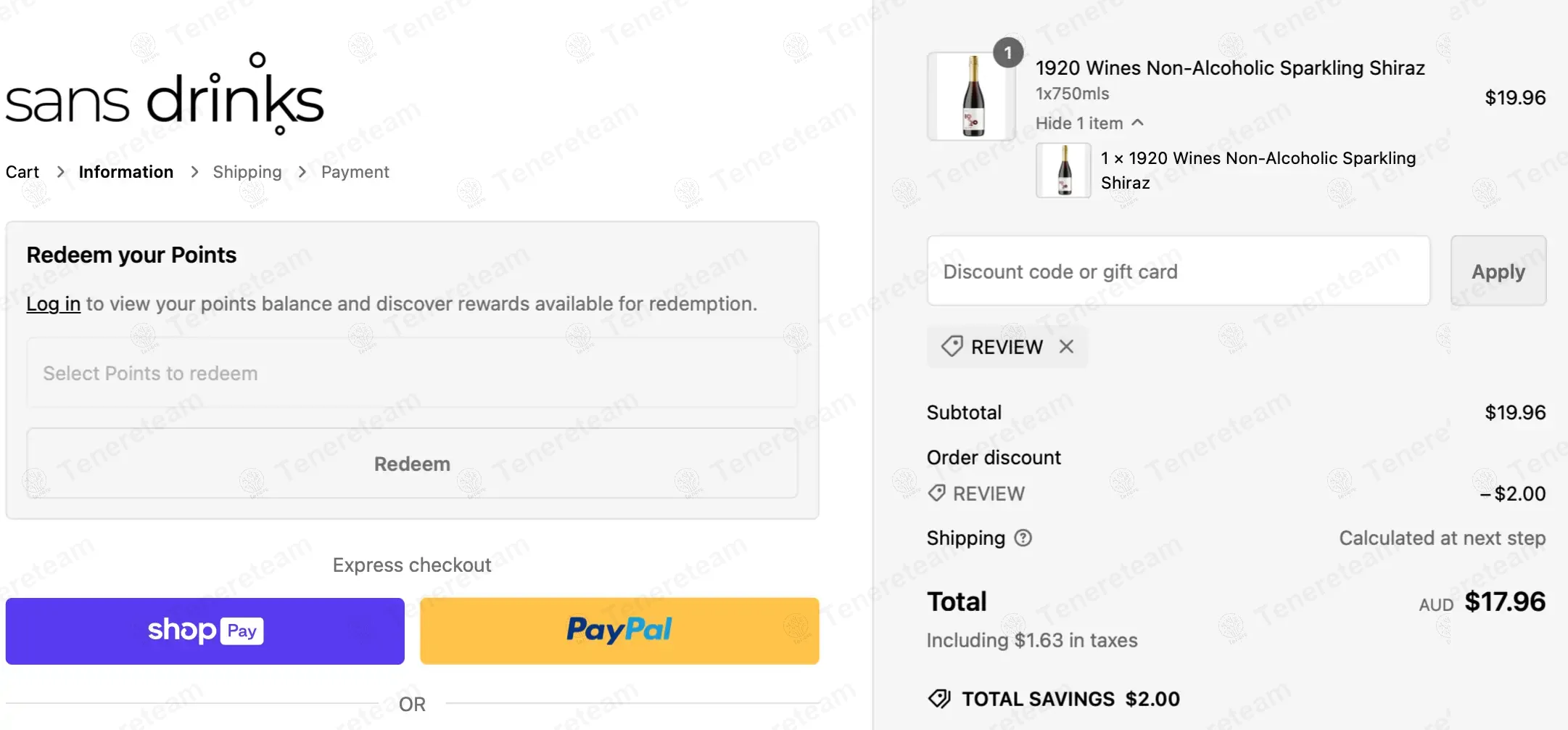Screen dimensions: 1568x730
Task: Select the Shipping breadcrumb step
Action: point(247,172)
